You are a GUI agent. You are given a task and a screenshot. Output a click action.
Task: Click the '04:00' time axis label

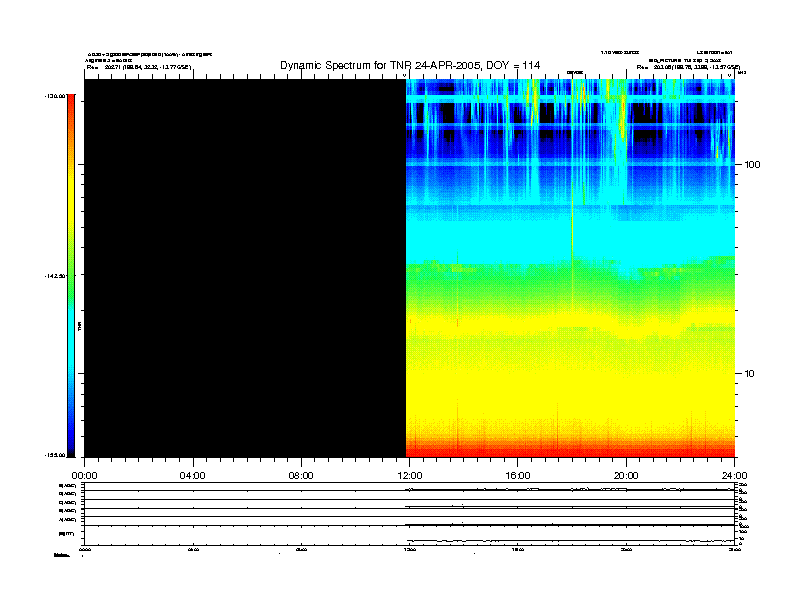click(192, 476)
